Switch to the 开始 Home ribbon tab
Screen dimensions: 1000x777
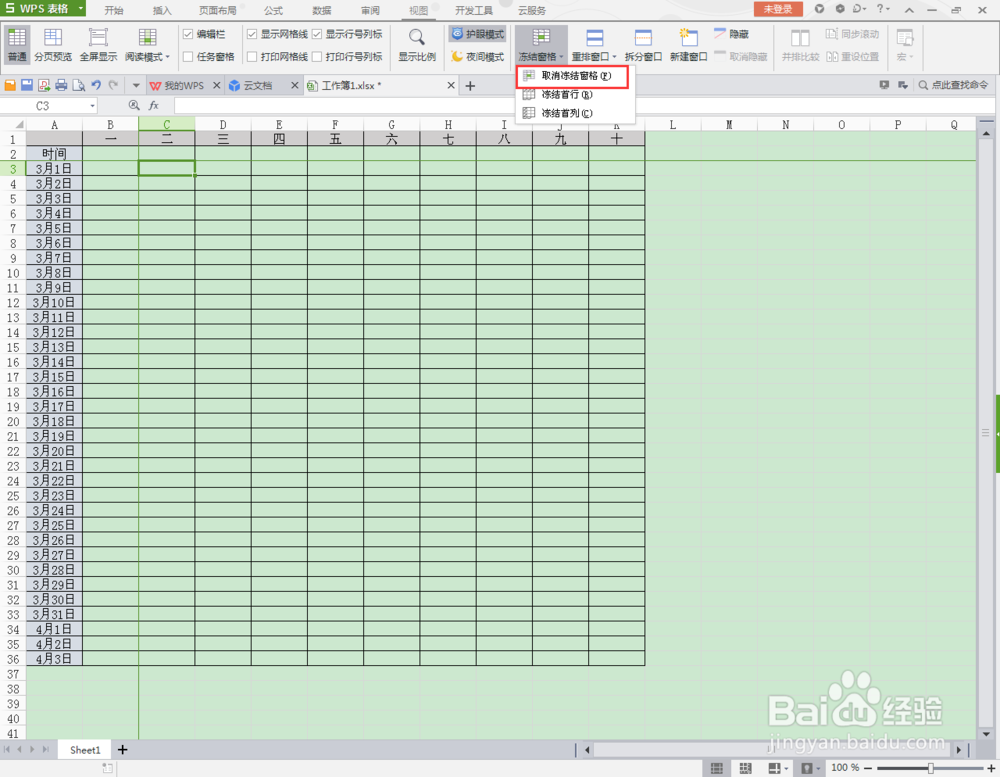pyautogui.click(x=114, y=10)
